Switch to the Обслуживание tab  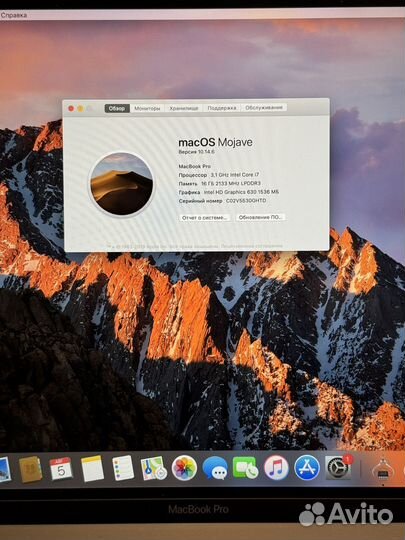coord(264,107)
